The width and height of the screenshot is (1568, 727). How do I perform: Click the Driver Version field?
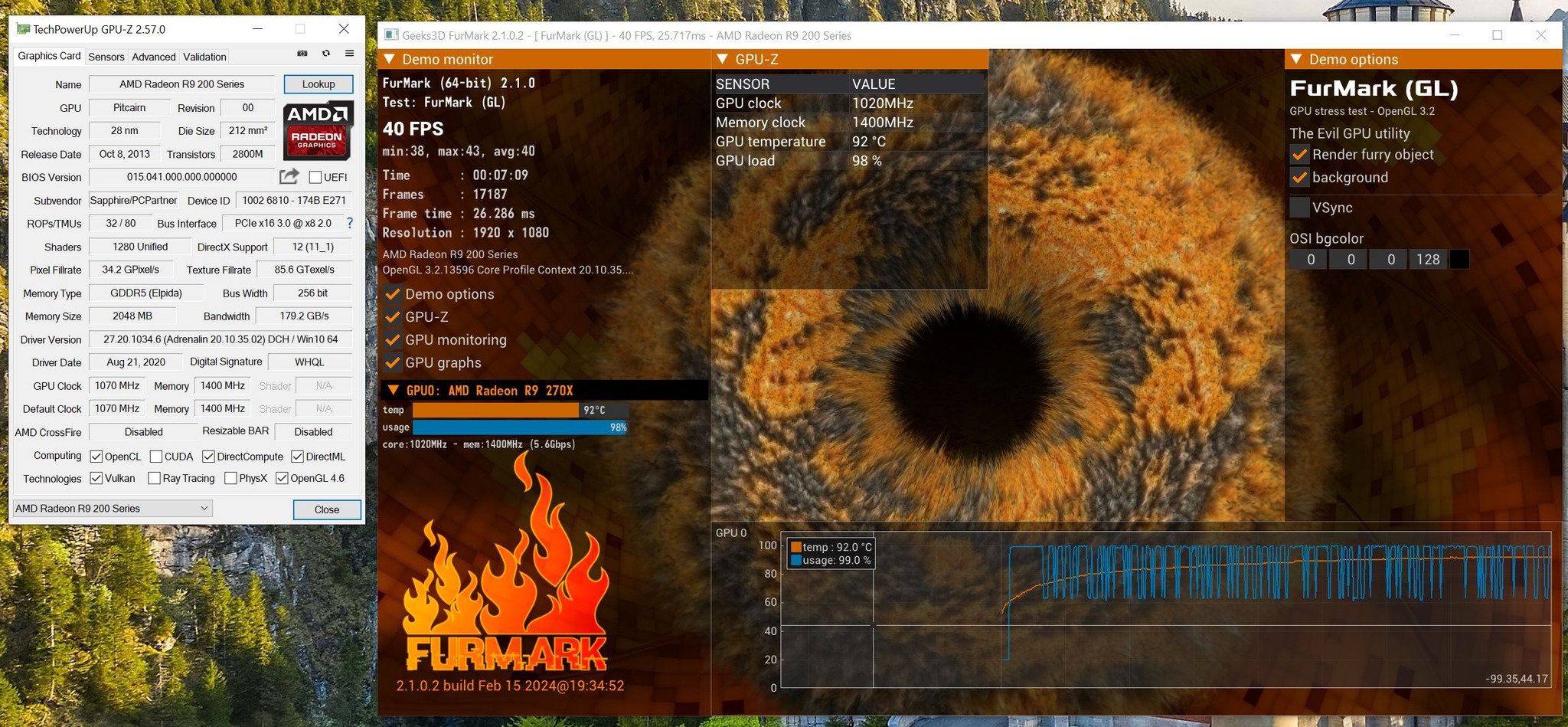(220, 339)
